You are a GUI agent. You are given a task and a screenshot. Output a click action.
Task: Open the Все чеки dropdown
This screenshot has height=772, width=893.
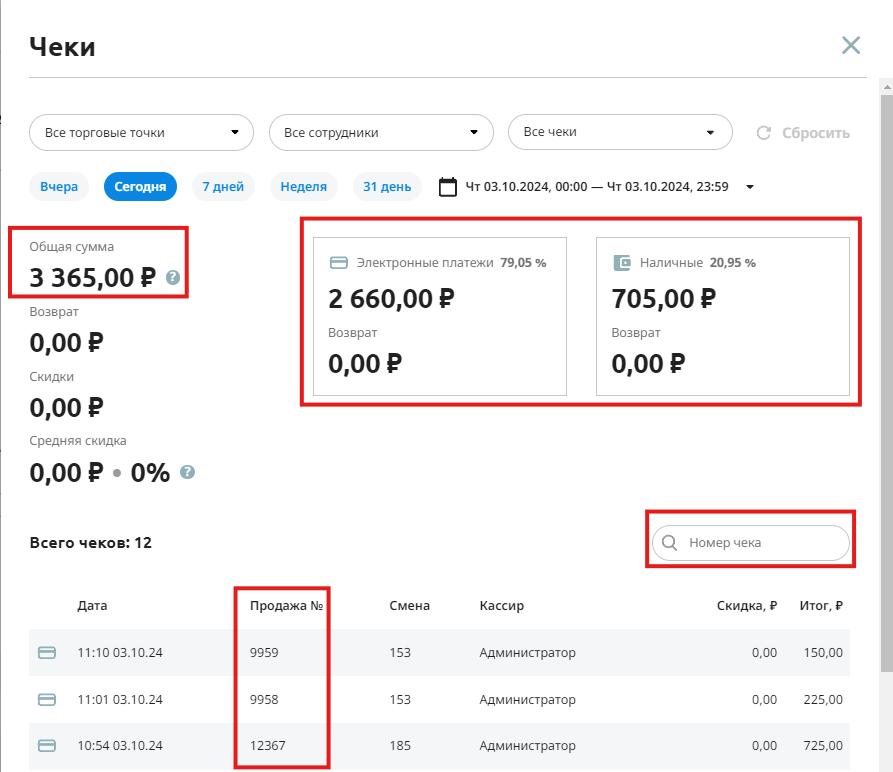620,132
